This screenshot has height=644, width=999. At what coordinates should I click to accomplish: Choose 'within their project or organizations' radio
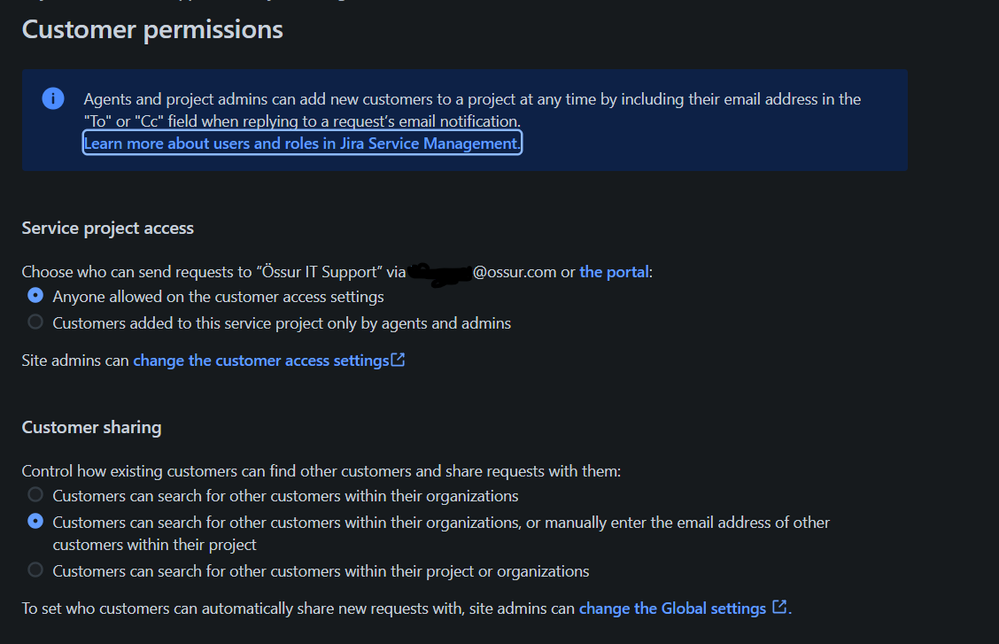coord(36,570)
